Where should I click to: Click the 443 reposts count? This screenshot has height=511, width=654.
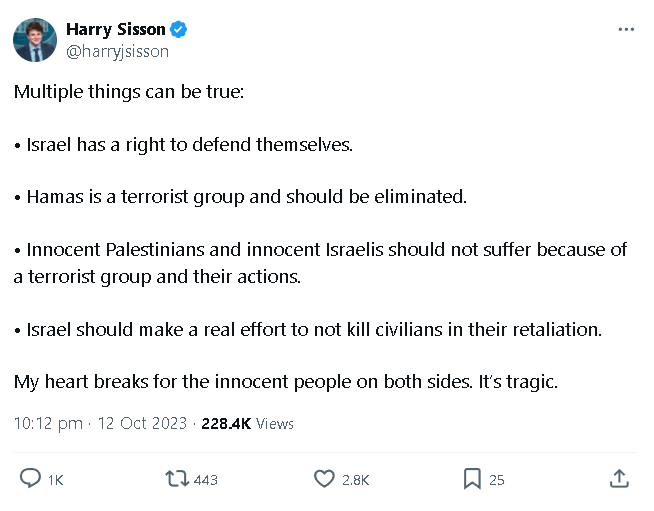(x=206, y=480)
